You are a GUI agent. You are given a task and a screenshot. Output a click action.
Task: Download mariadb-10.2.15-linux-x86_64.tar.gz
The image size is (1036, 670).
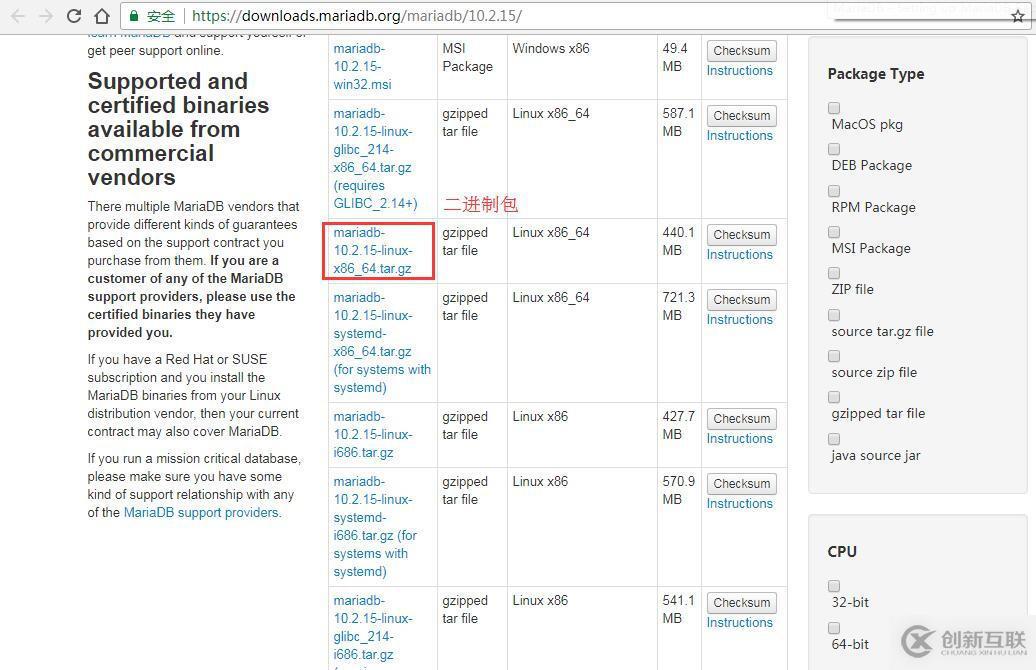coord(373,250)
